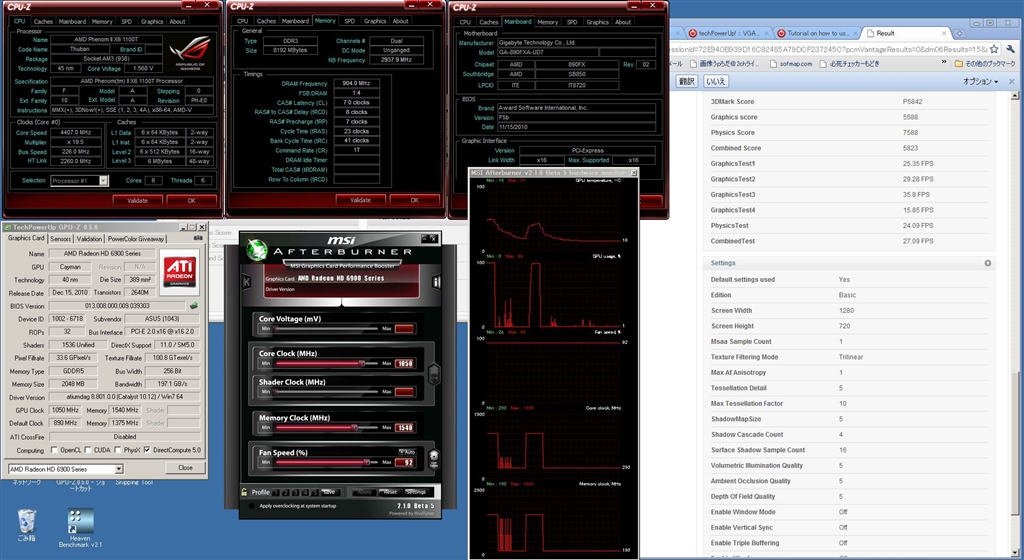The height and width of the screenshot is (560, 1024).
Task: Click the Afterburner profile lock icon
Action: click(243, 492)
